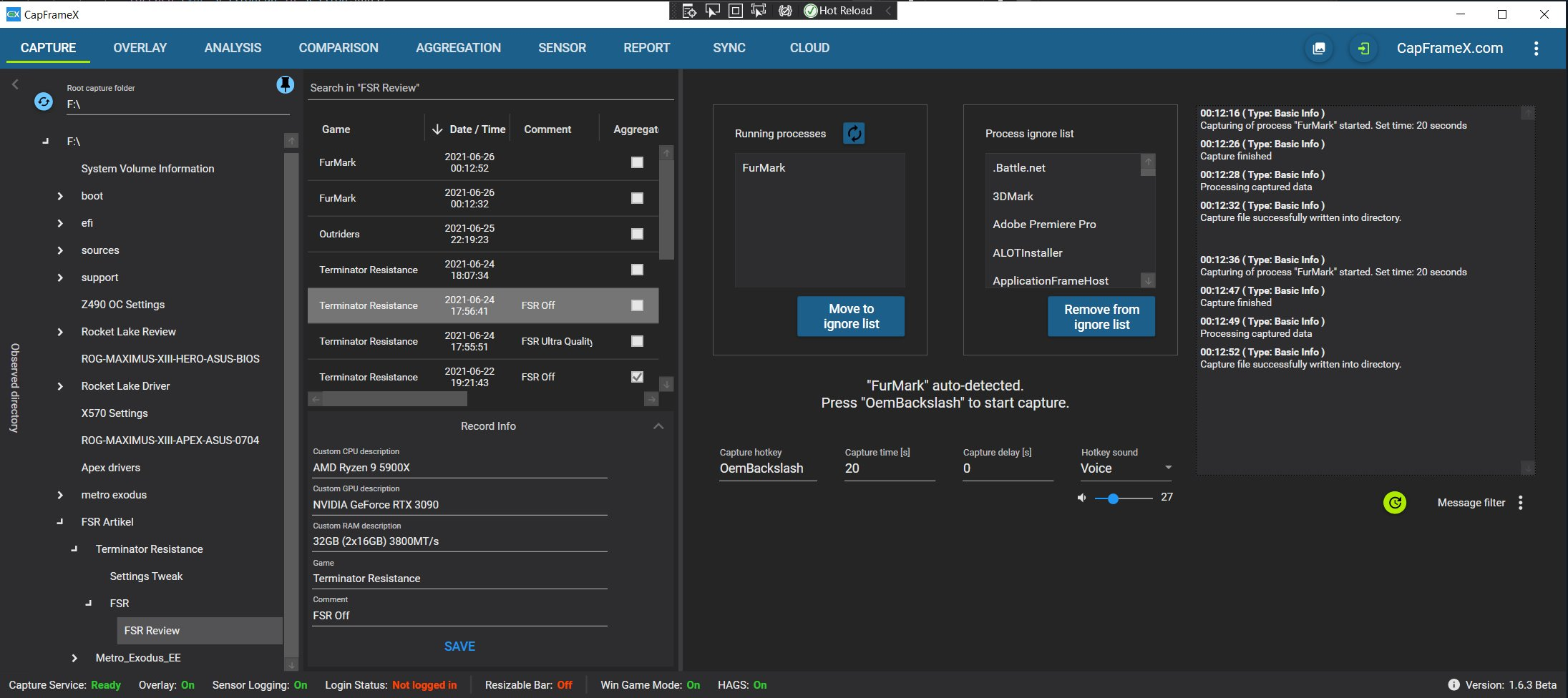Click the green Hot Reload checkmark icon
Screen dimensions: 1568x698
tap(811, 11)
